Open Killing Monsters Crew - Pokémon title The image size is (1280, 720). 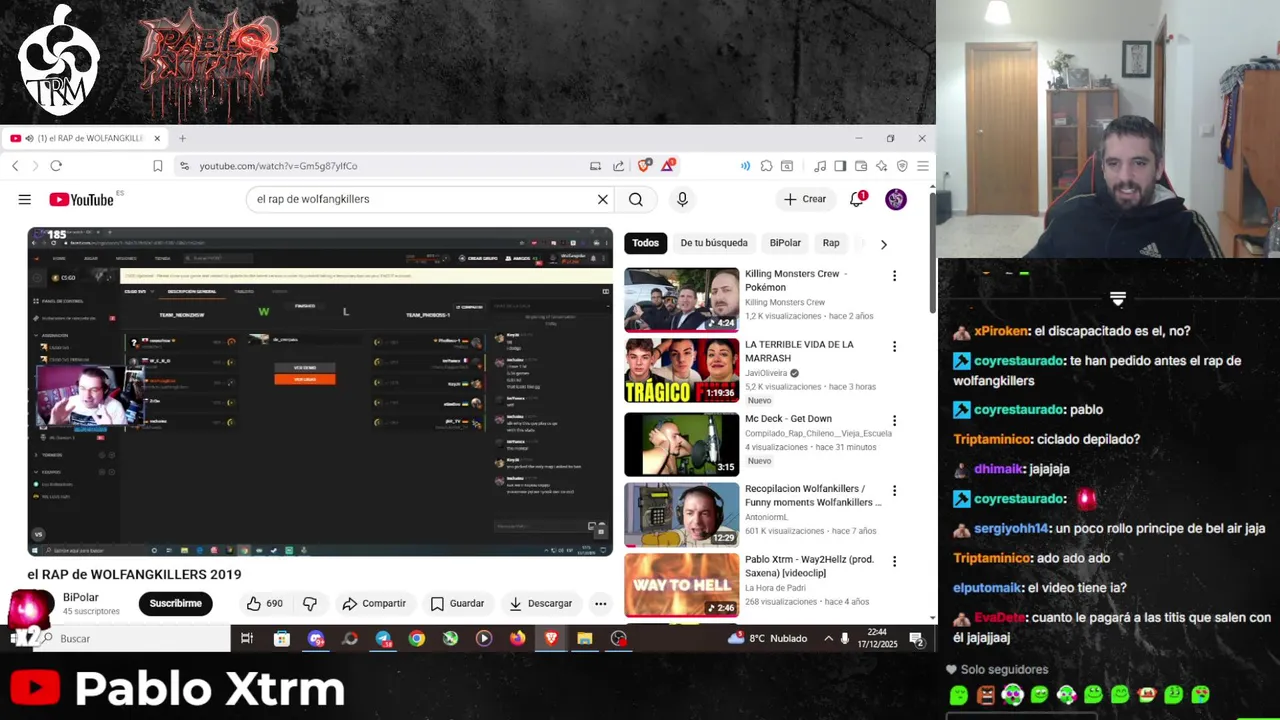tap(796, 280)
